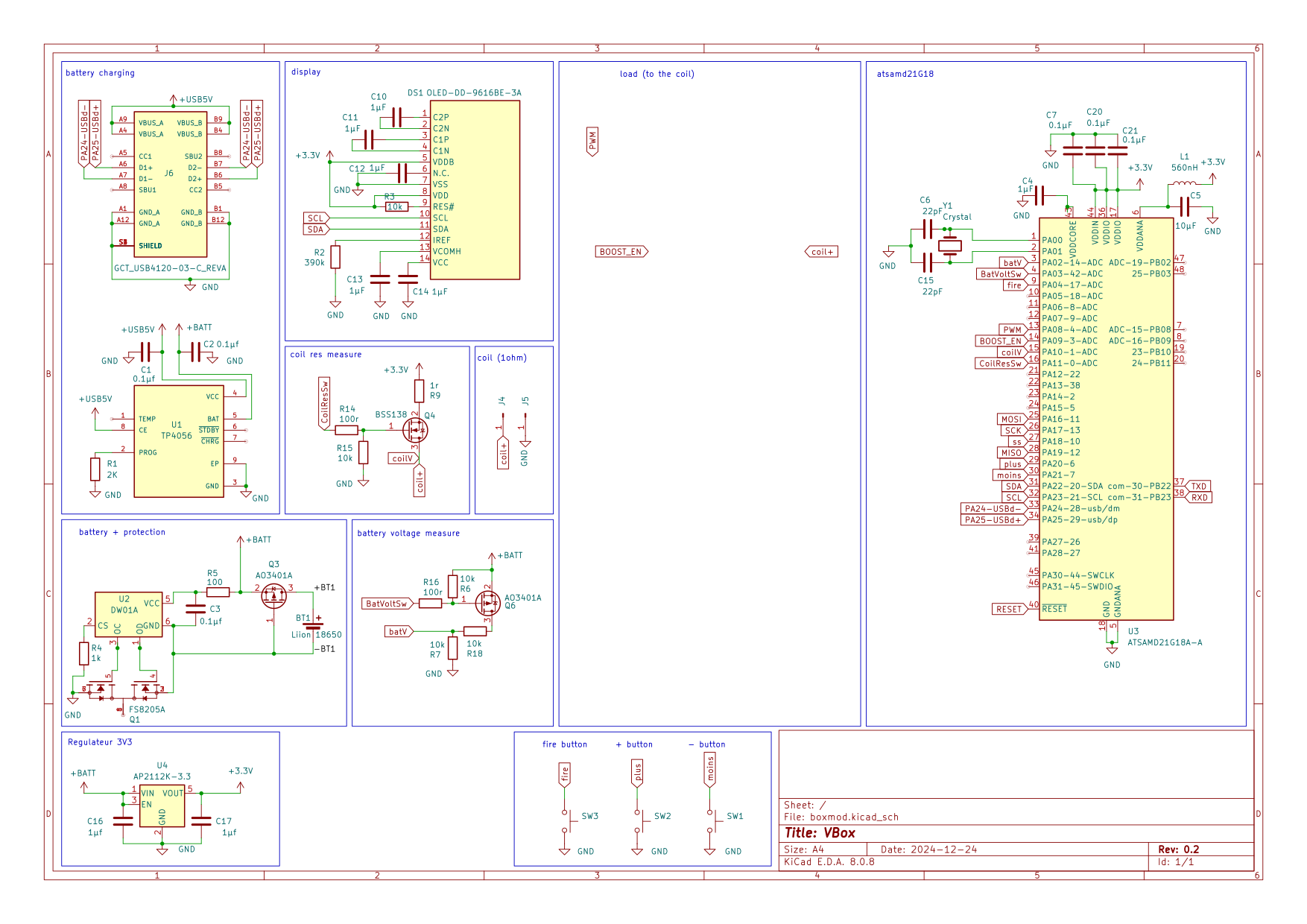
Task: Click the 'battery charging' section heading
Action: 100,73
